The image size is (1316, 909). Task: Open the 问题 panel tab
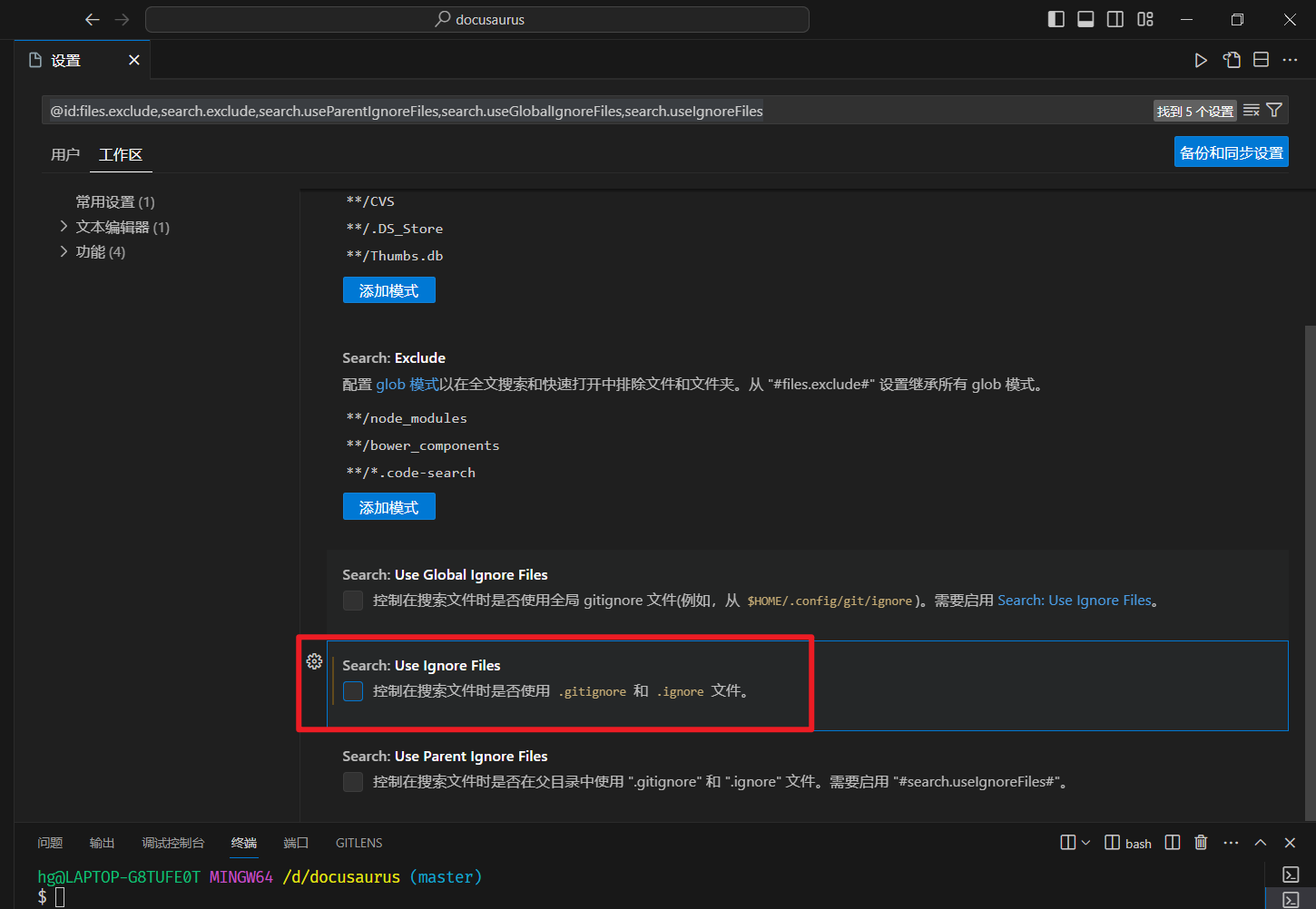(x=50, y=843)
